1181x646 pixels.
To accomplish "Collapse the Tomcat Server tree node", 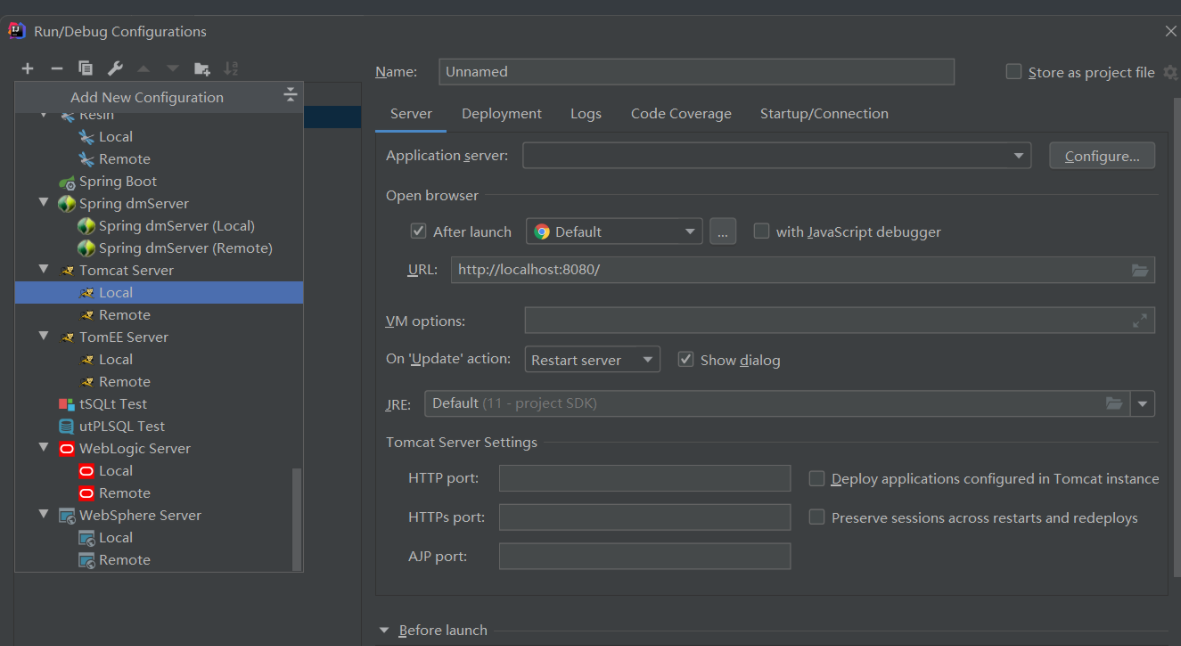I will point(43,270).
